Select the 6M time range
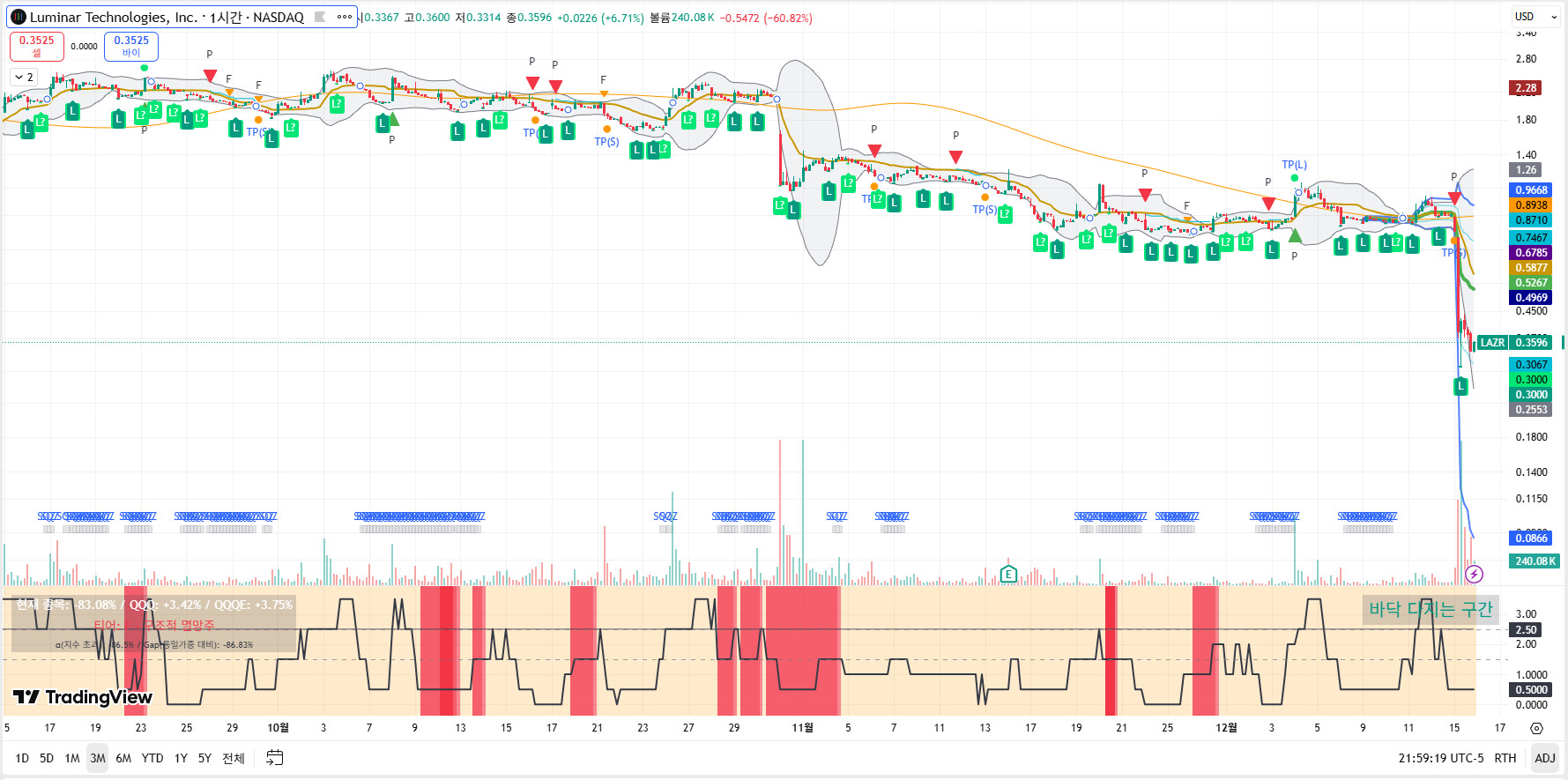This screenshot has width=1568, height=780. point(123,758)
